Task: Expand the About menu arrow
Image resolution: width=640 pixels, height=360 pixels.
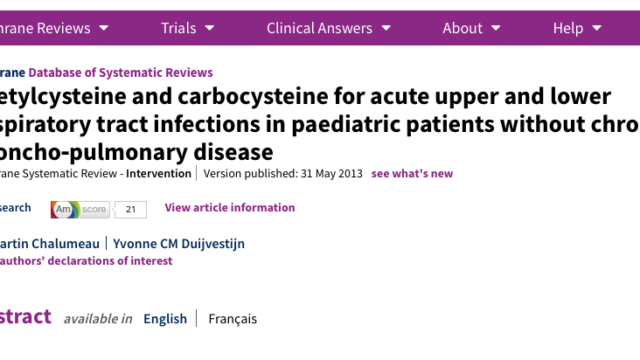Action: click(496, 28)
